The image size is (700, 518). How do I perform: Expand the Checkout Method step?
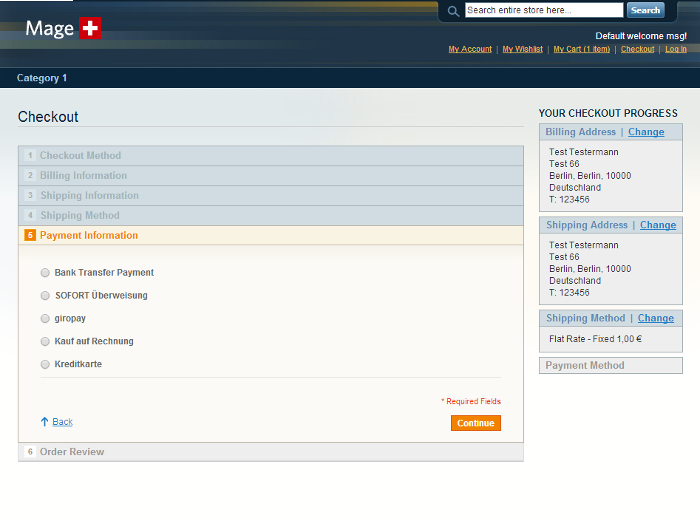[80, 156]
